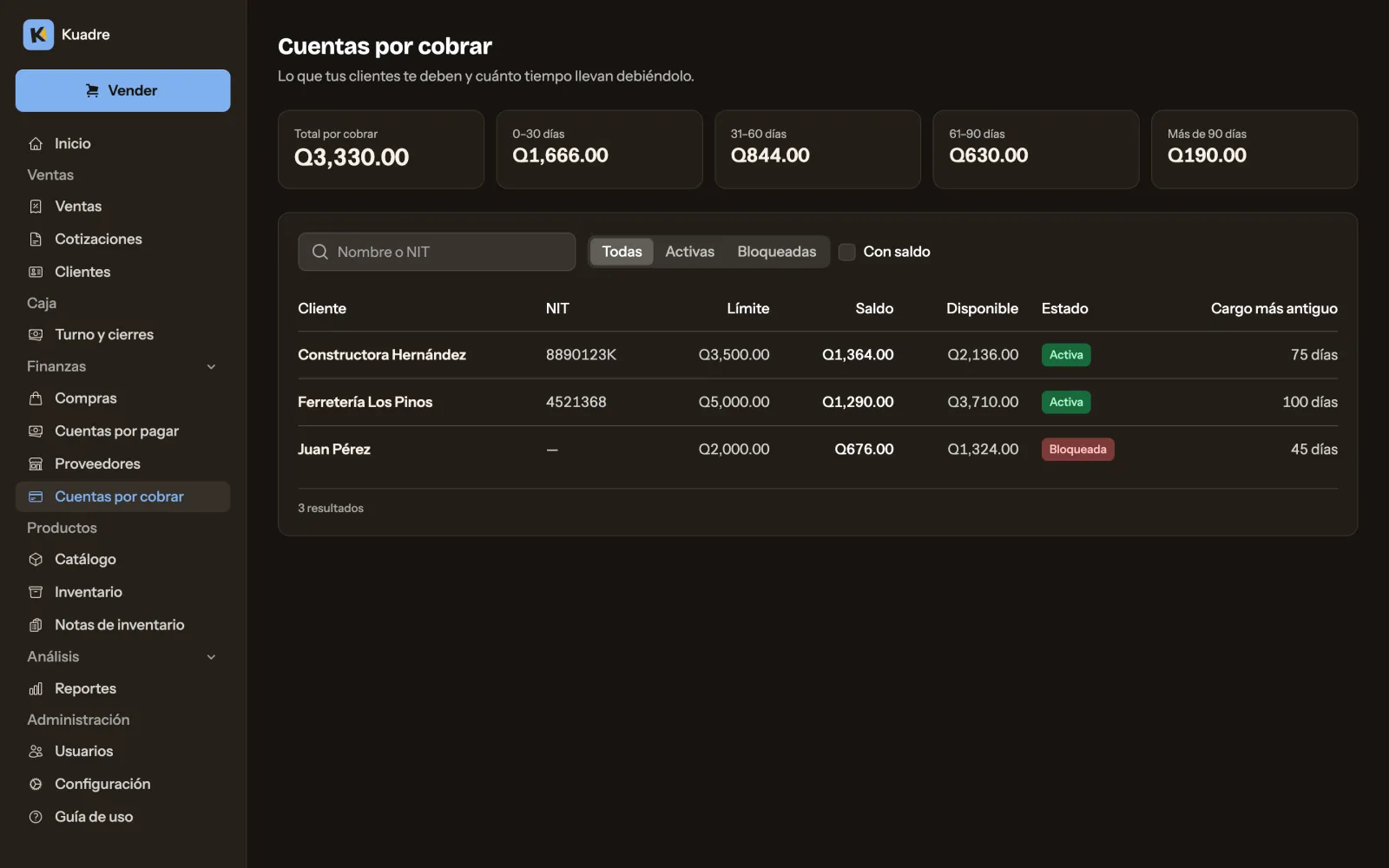The image size is (1389, 868).
Task: Open the Vender sale button
Action: (123, 91)
